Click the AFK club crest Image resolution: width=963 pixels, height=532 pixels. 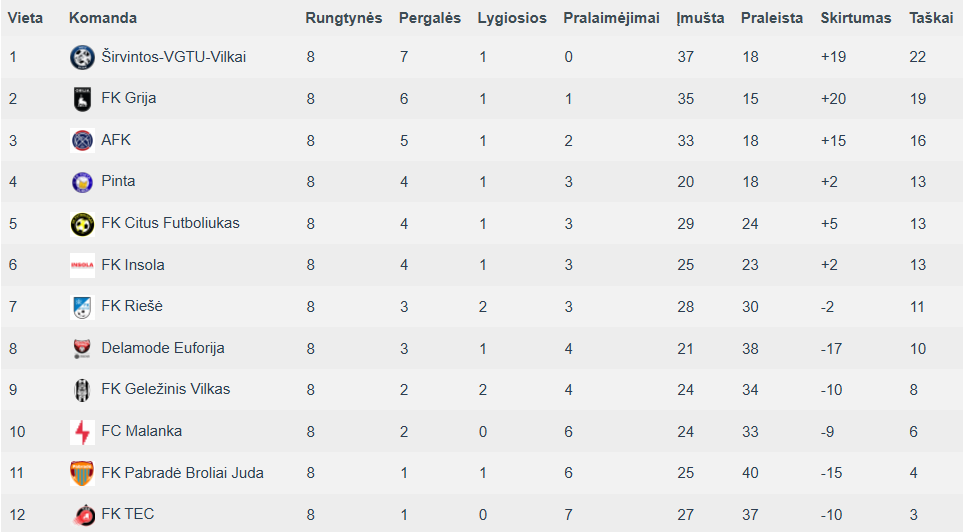pyautogui.click(x=82, y=141)
